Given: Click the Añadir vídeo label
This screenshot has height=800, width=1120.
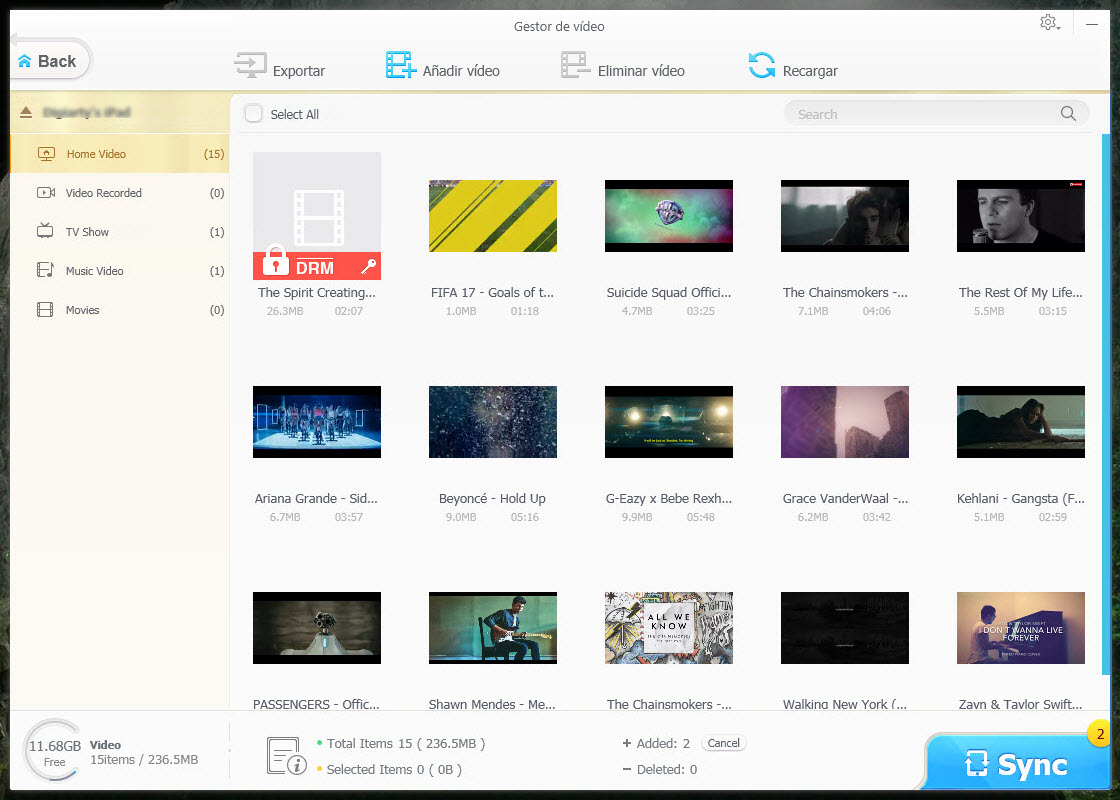Looking at the screenshot, I should click(x=461, y=71).
